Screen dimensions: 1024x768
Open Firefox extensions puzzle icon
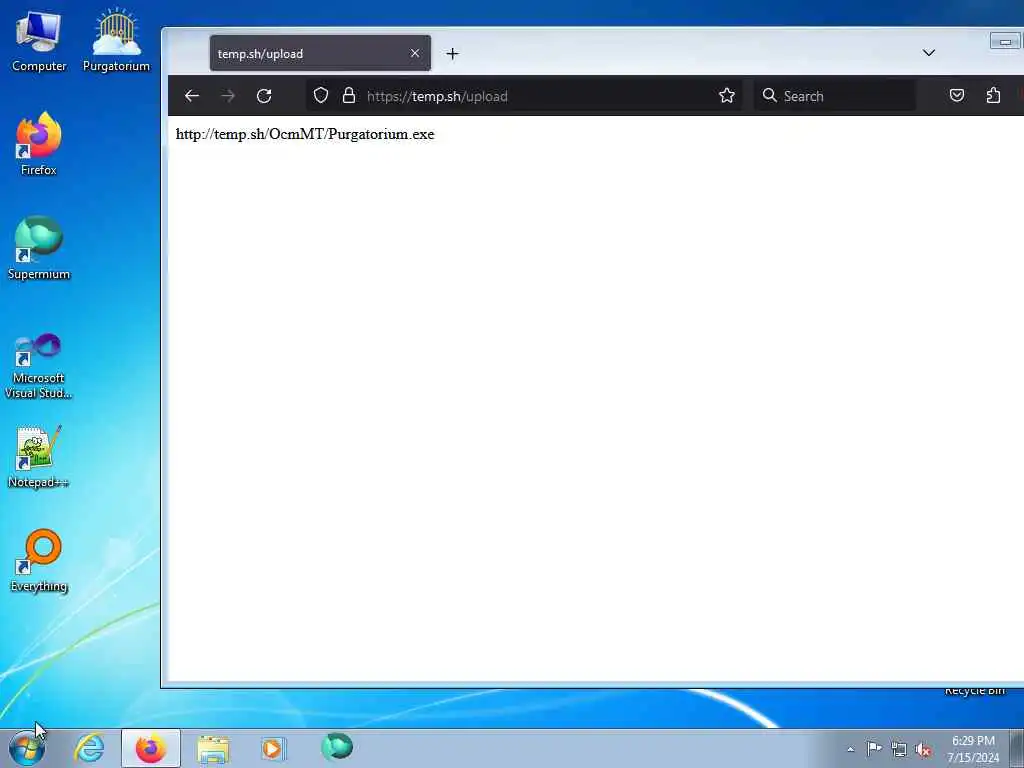coord(993,95)
